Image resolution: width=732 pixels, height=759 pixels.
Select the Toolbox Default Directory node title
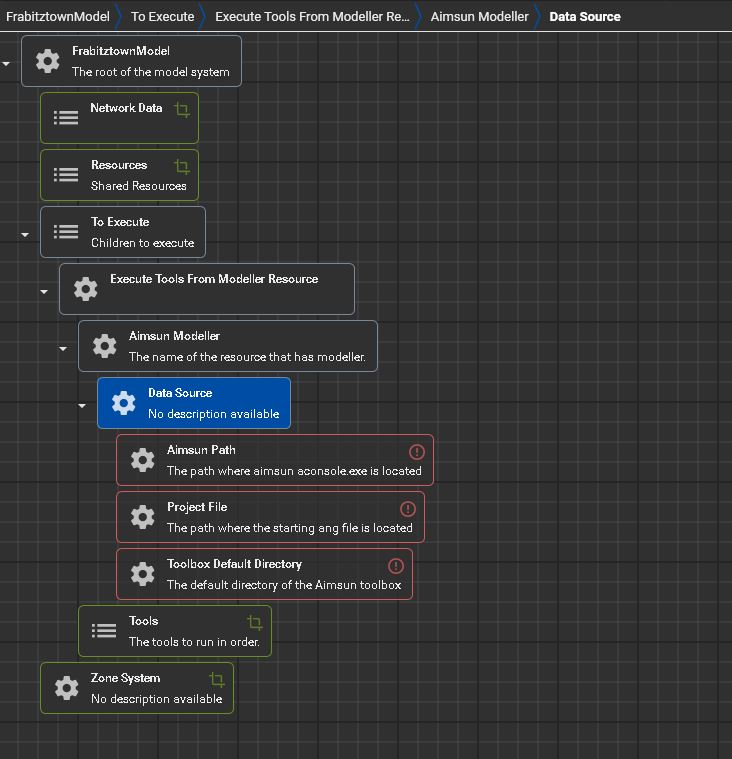[234, 564]
